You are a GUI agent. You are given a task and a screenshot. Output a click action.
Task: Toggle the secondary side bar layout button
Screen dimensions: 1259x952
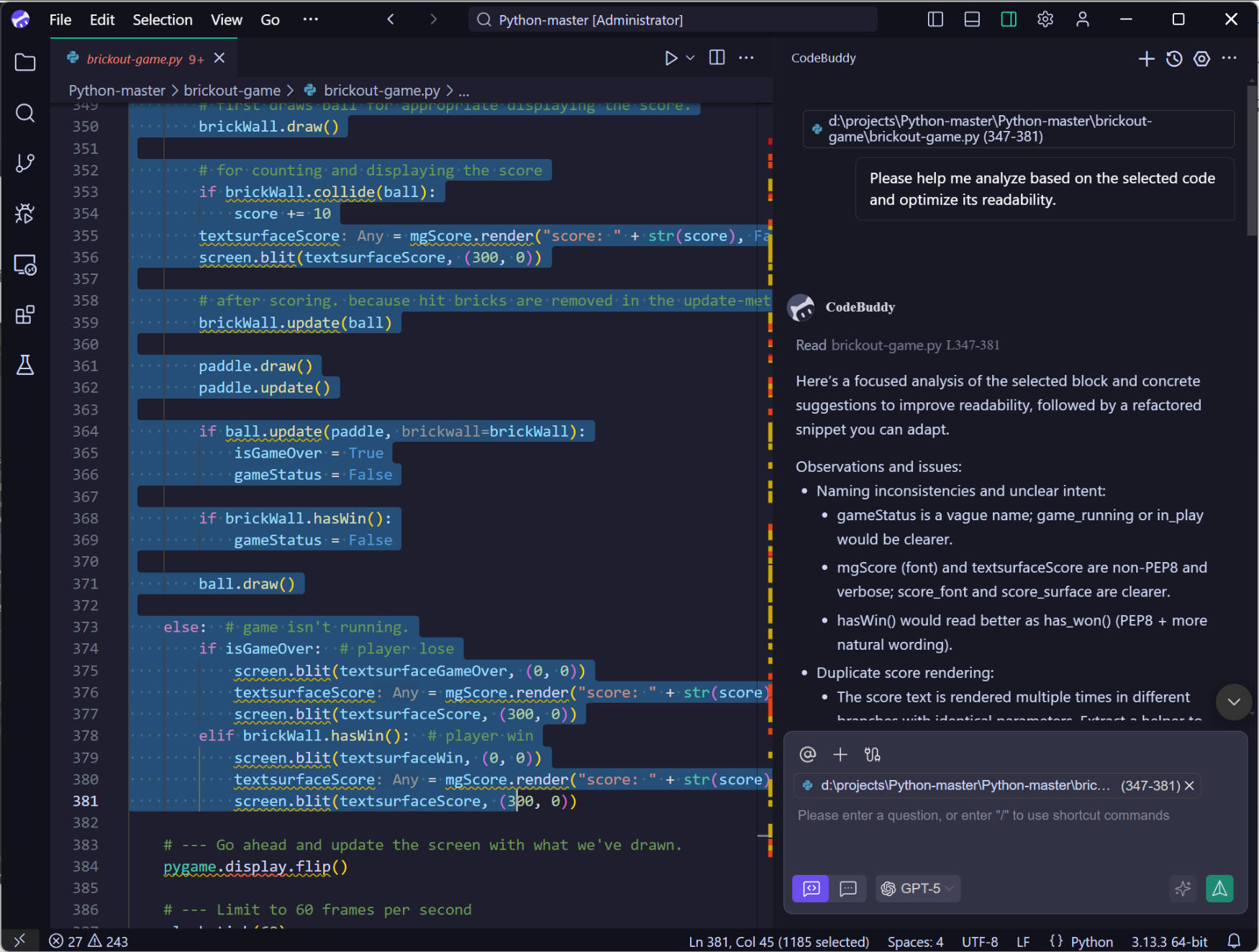pos(1009,19)
